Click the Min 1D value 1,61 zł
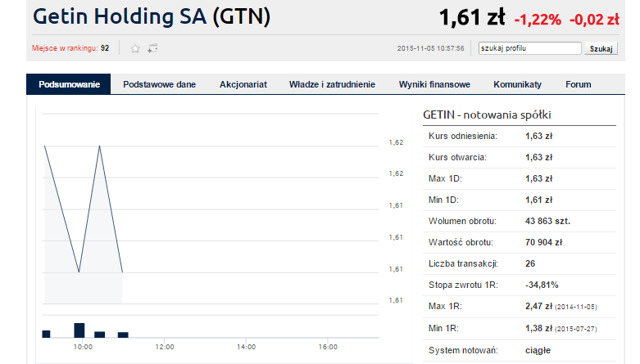 538,200
